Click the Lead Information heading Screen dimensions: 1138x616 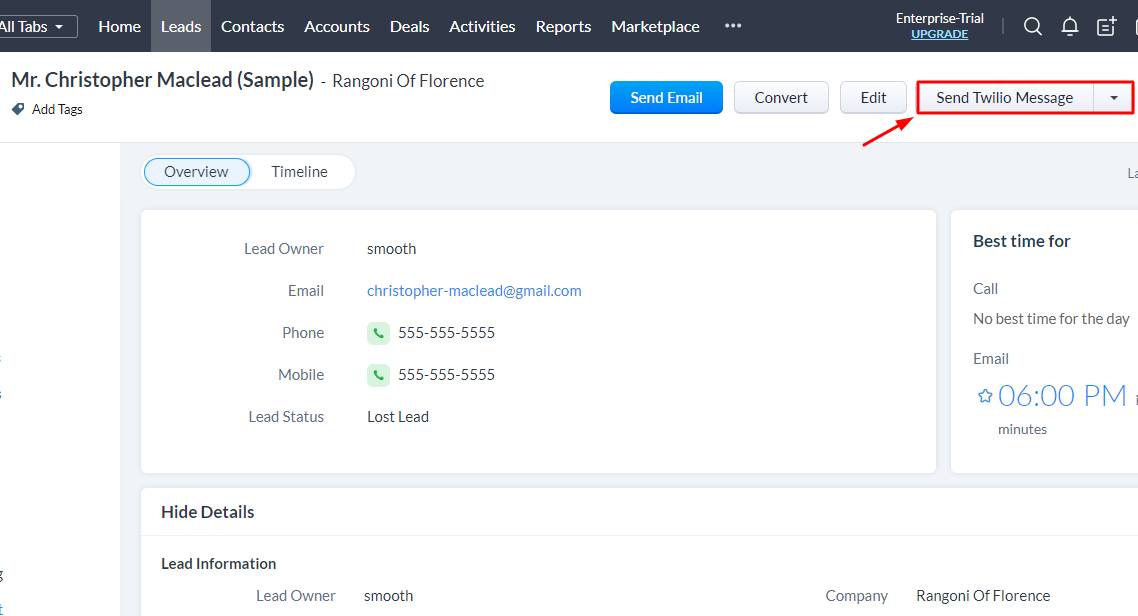pos(218,564)
